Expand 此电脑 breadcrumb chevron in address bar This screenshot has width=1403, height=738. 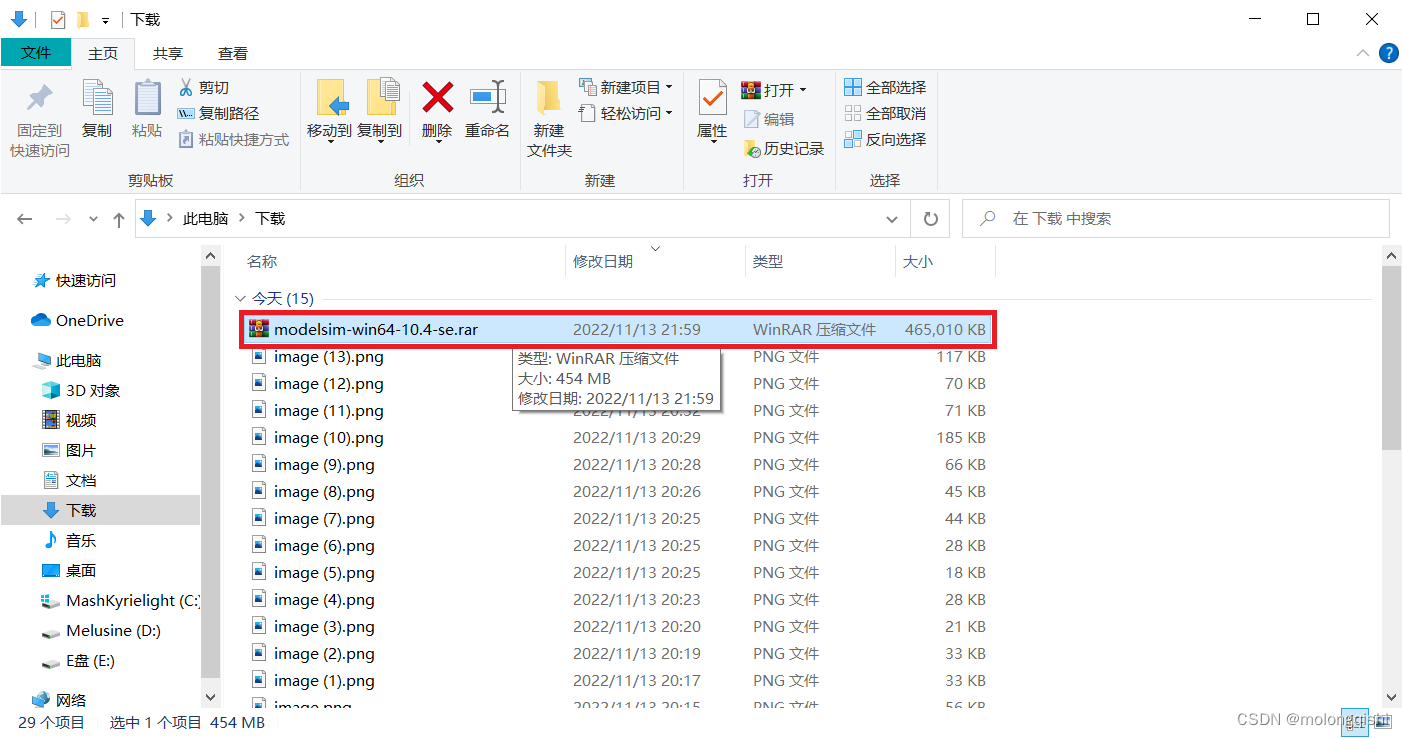pyautogui.click(x=242, y=218)
